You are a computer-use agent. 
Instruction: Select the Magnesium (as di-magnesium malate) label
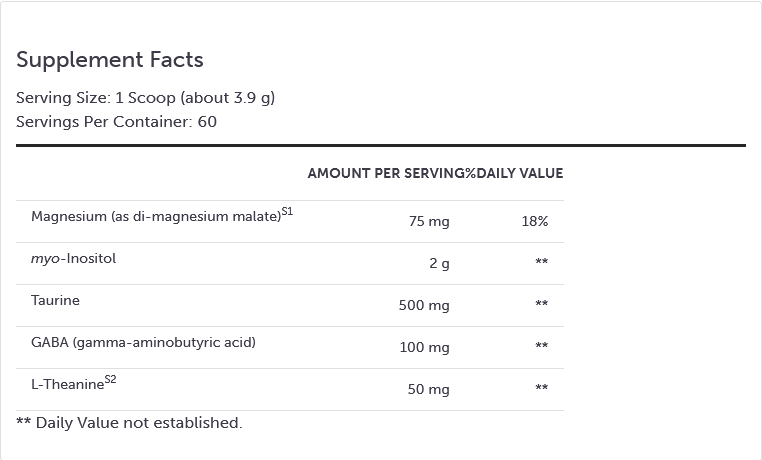(155, 217)
